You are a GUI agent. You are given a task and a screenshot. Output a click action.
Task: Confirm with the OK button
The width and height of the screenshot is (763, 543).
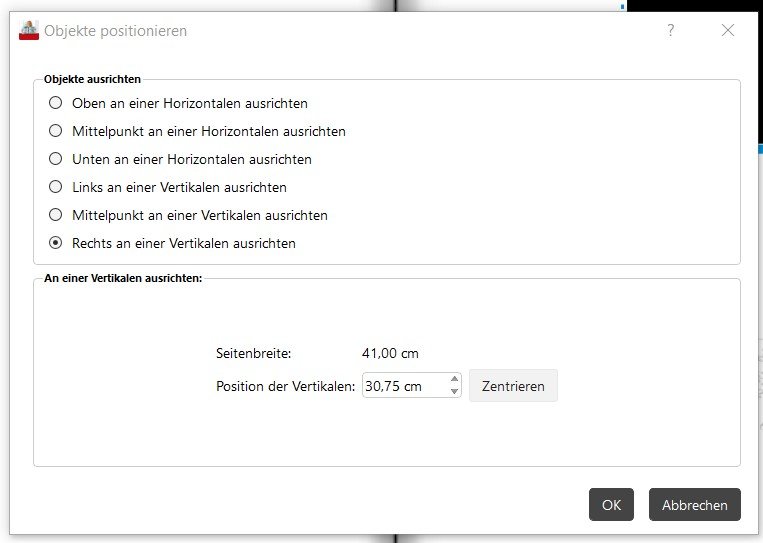pyautogui.click(x=611, y=505)
